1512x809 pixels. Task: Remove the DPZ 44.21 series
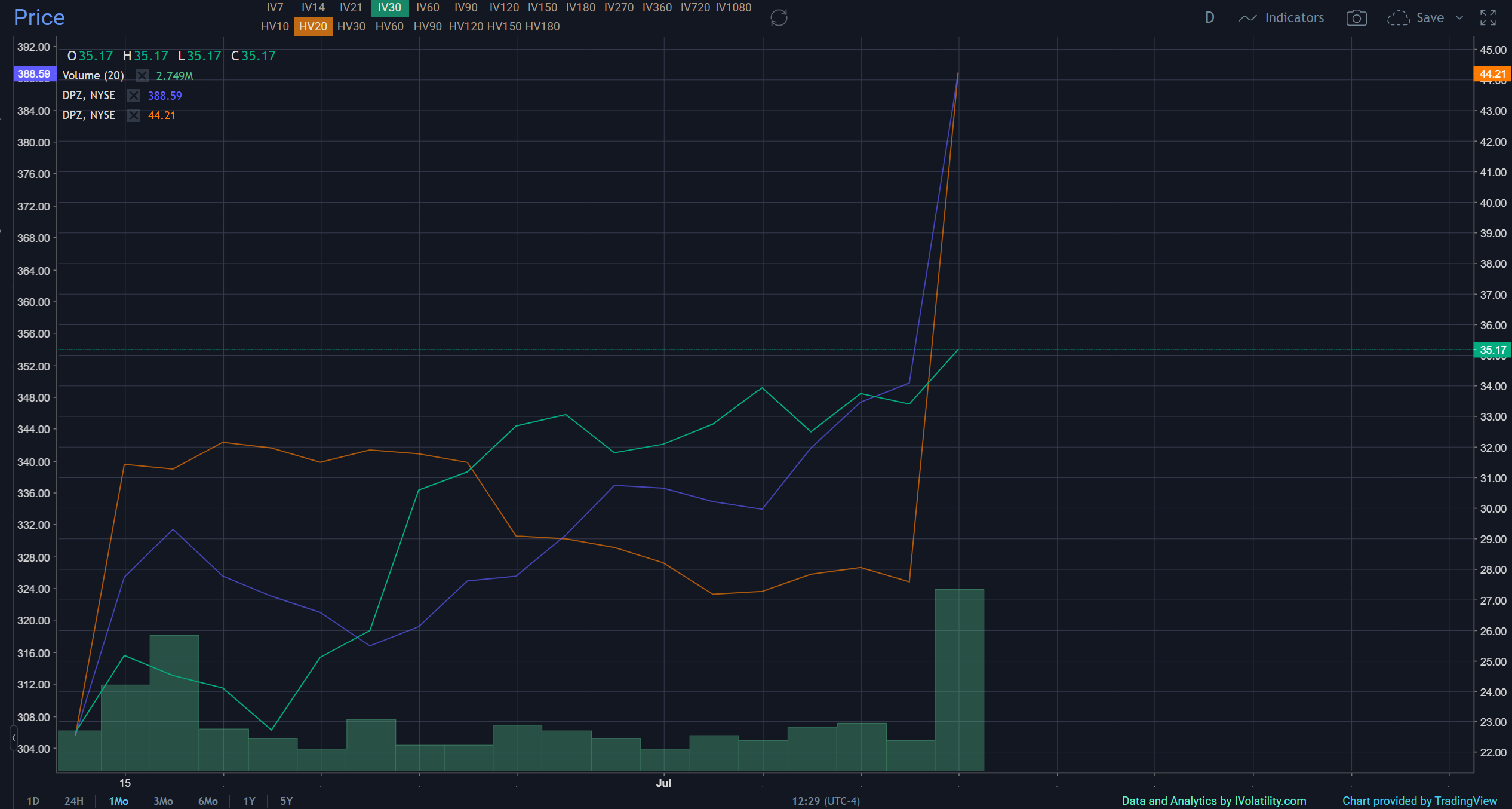(x=134, y=115)
